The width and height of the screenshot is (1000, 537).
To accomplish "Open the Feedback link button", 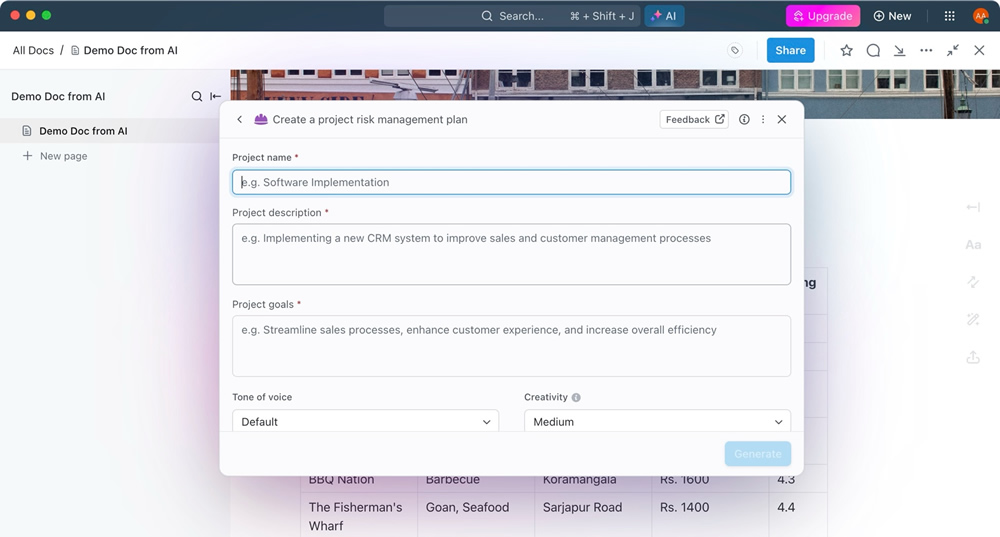I will pos(694,119).
